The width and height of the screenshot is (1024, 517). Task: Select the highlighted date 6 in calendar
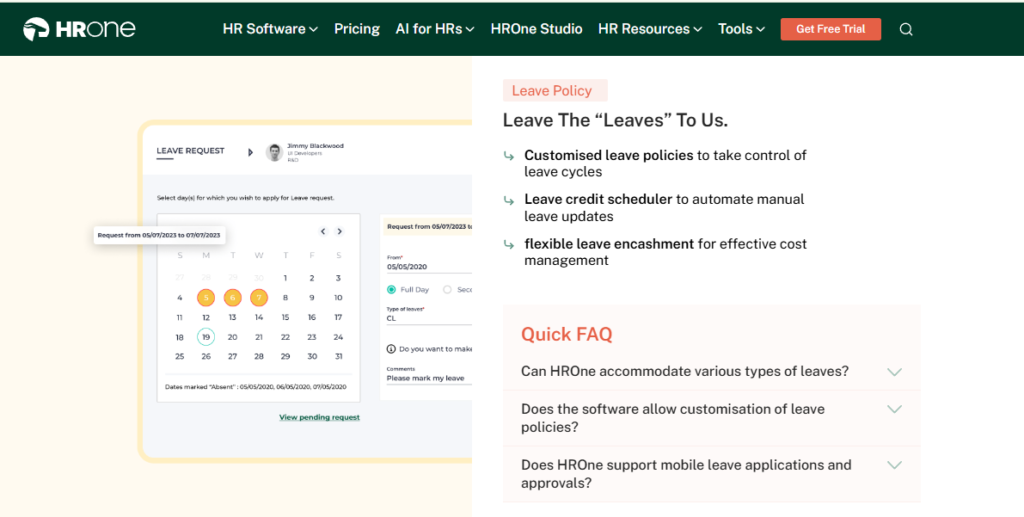[x=232, y=298]
